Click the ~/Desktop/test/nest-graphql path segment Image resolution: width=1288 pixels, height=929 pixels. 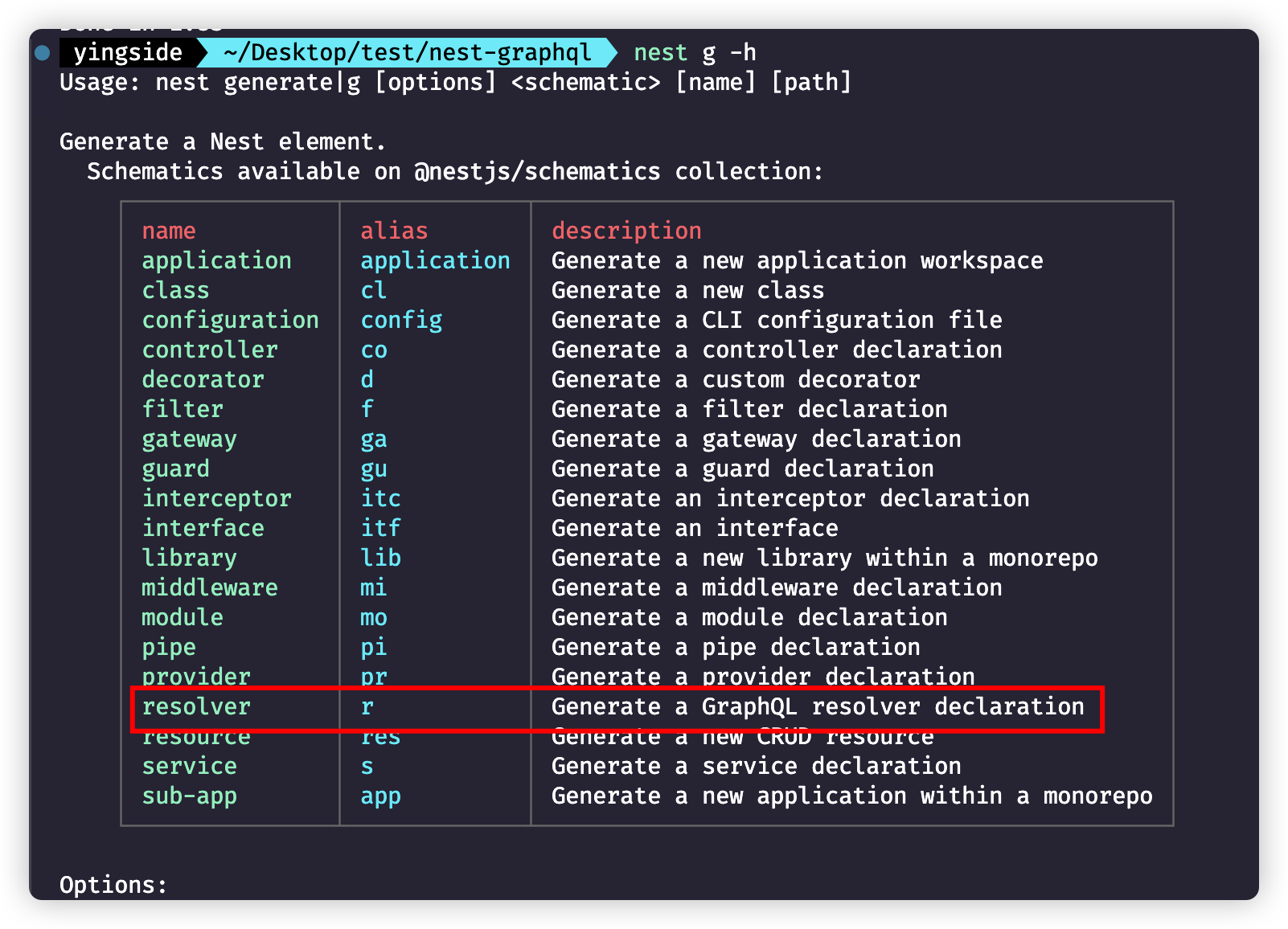pyautogui.click(x=407, y=53)
